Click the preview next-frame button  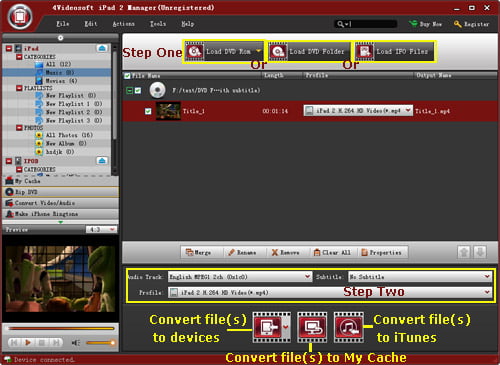(x=56, y=343)
